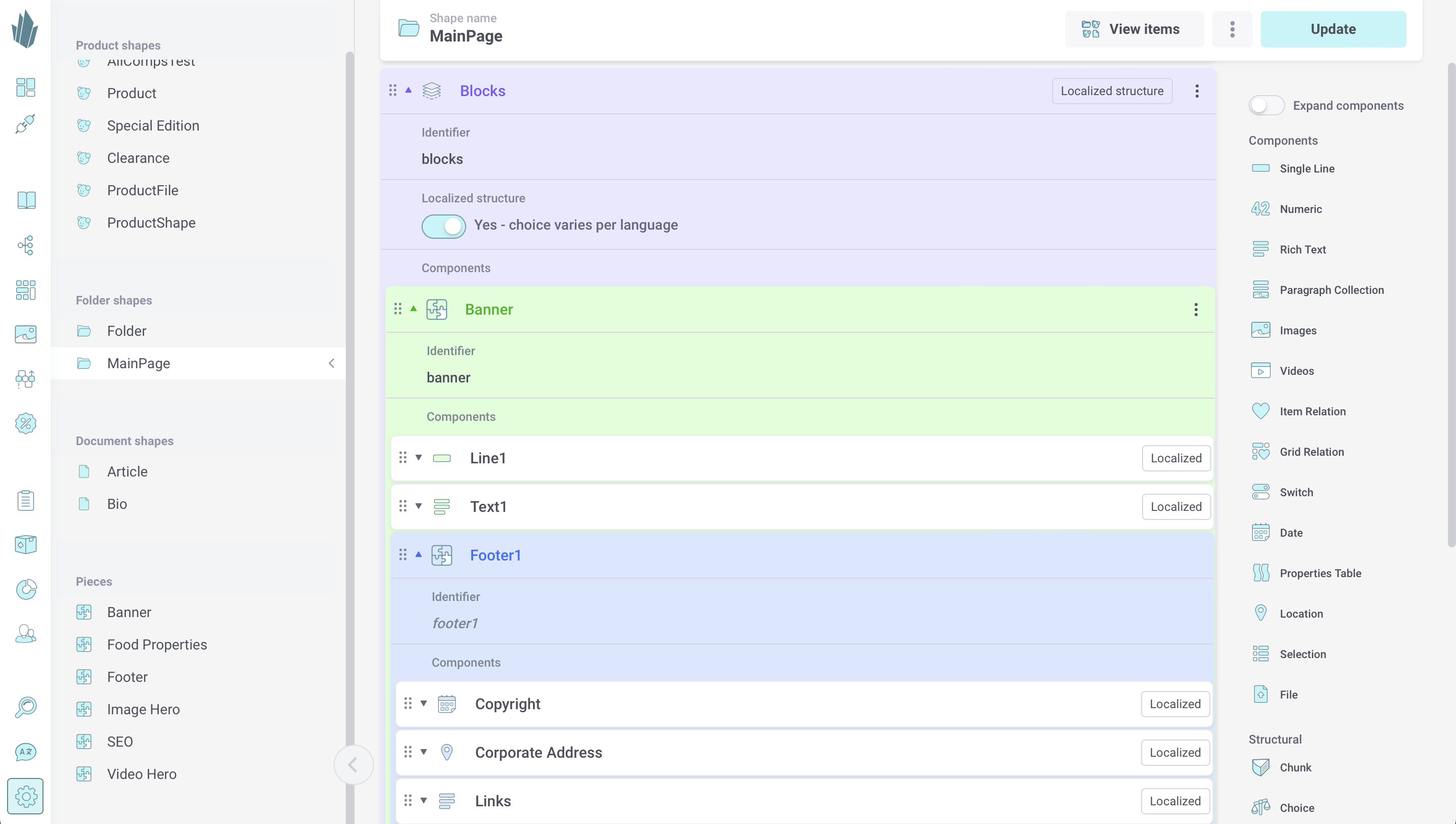Collapse the Footer1 piece
The height and width of the screenshot is (824, 1456).
click(x=419, y=554)
